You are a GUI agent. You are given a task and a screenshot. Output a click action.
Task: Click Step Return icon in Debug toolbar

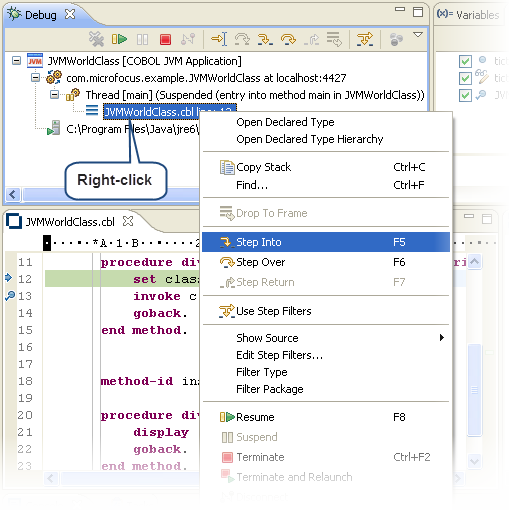(311, 40)
